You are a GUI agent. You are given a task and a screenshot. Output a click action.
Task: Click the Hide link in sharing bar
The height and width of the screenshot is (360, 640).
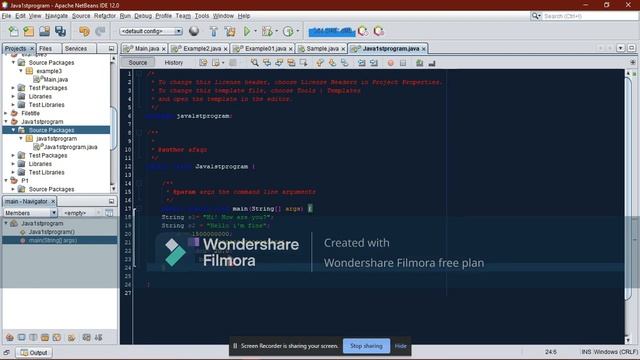(400, 346)
